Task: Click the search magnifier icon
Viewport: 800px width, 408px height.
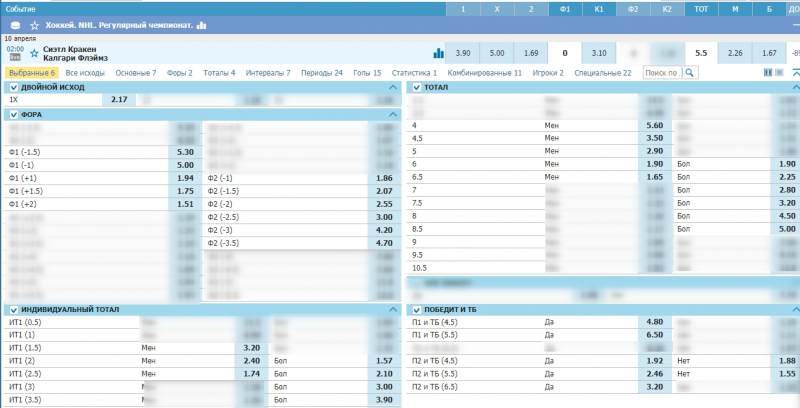Action: click(688, 73)
